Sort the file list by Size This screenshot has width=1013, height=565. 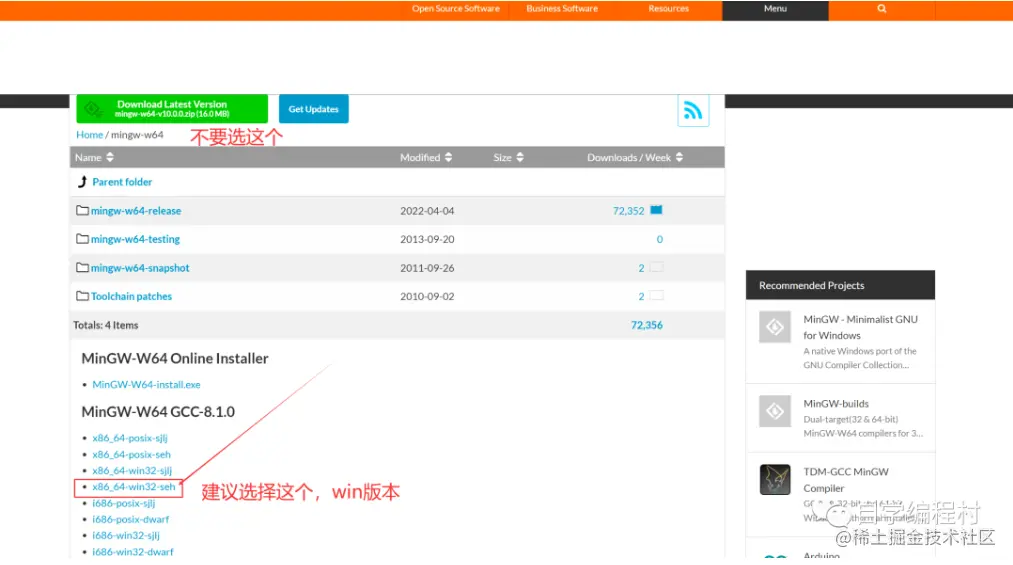coord(508,157)
